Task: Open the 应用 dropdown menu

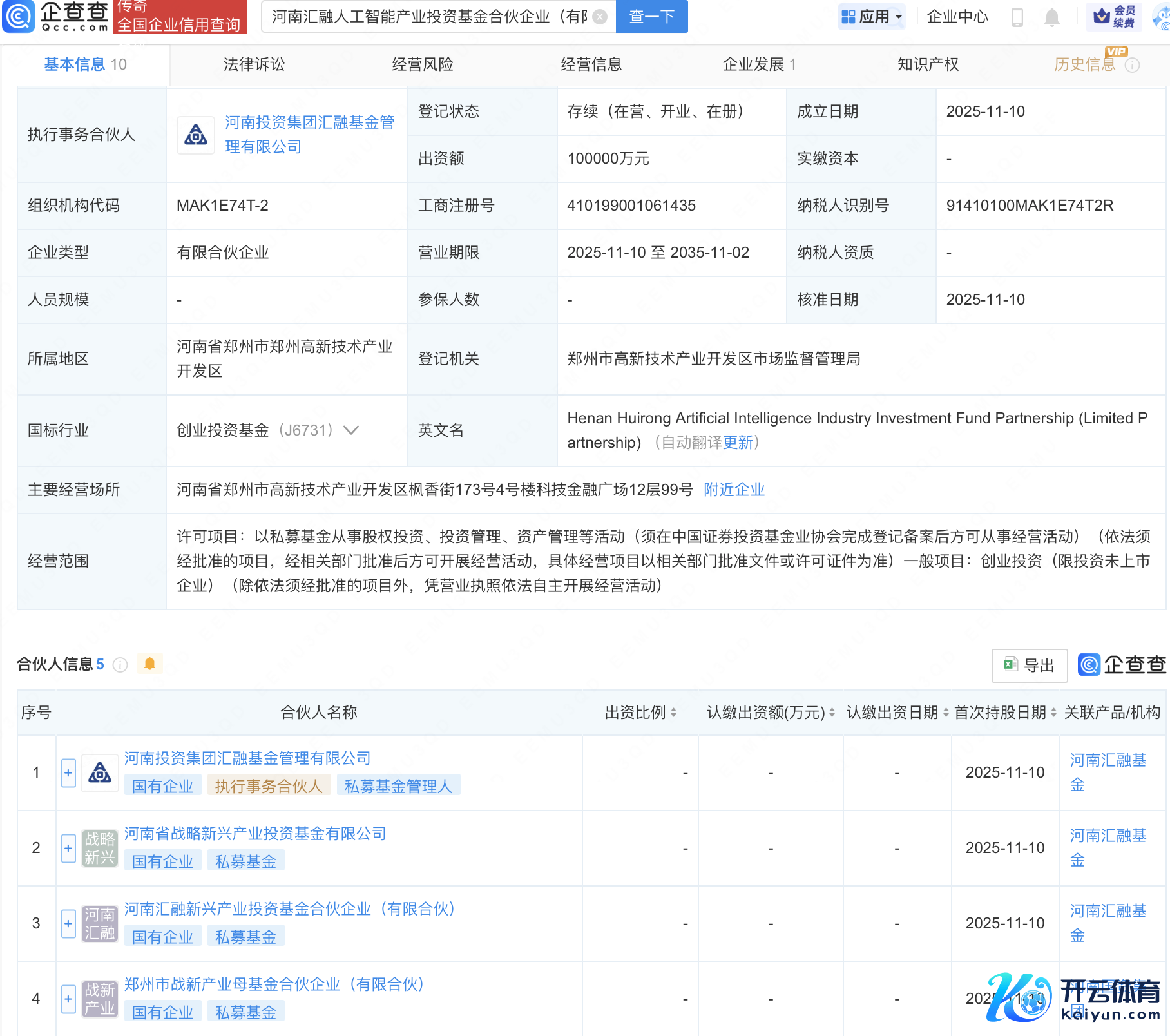Action: [x=872, y=17]
